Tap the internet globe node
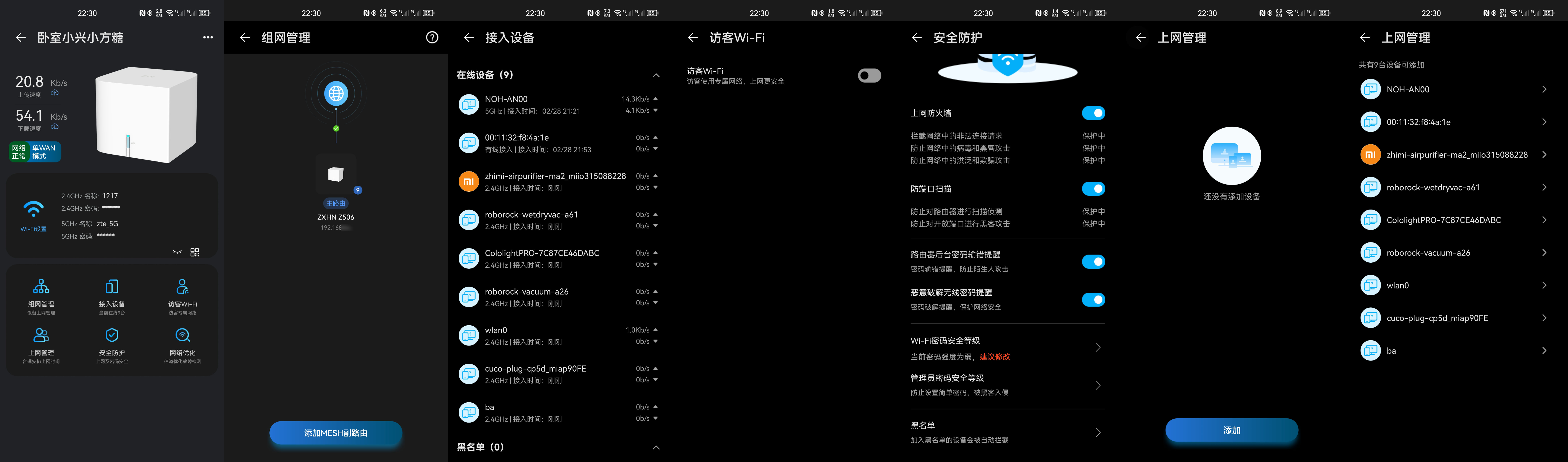 point(336,94)
